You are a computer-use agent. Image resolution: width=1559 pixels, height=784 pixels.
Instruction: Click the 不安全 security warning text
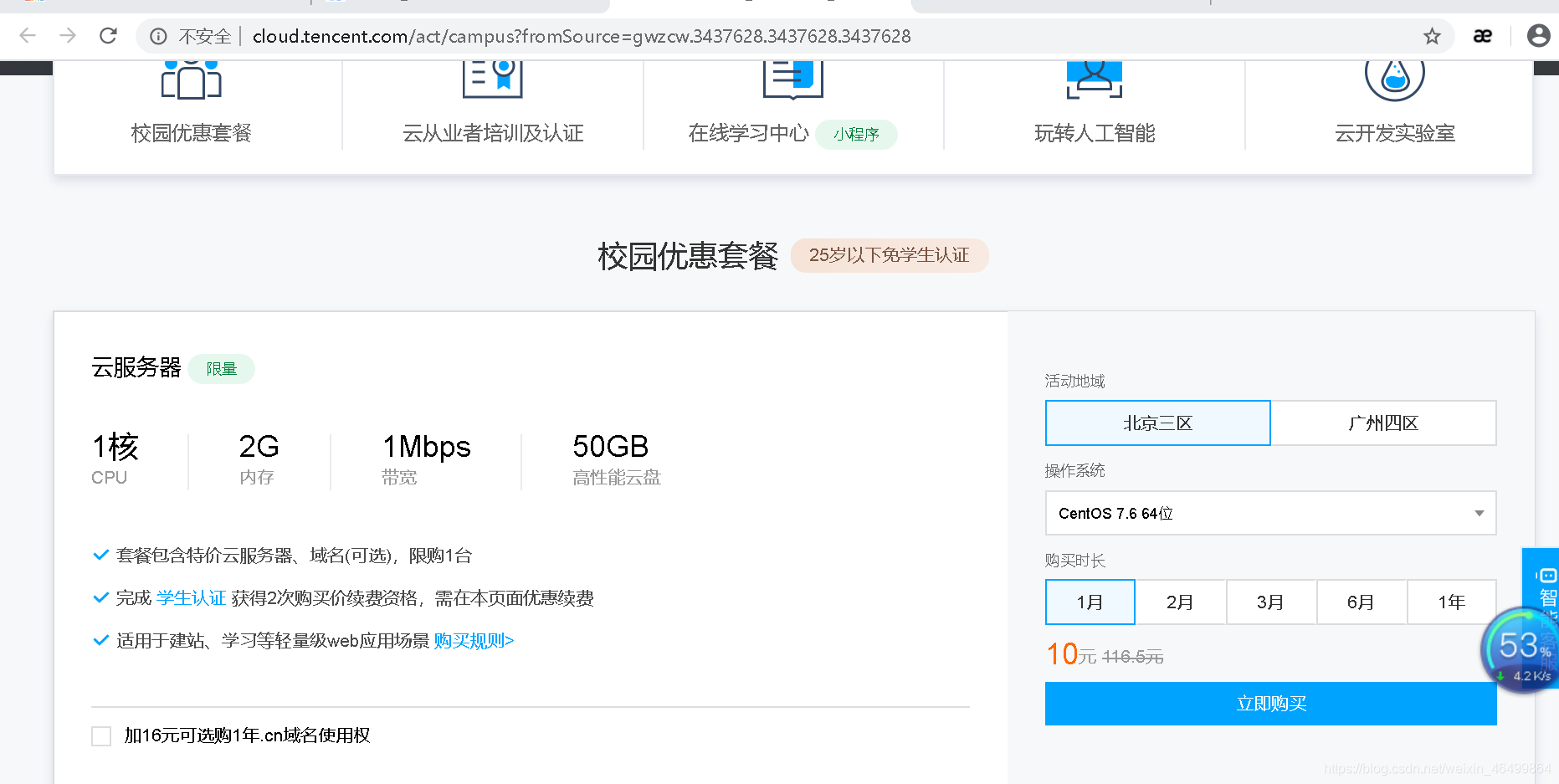pyautogui.click(x=205, y=37)
